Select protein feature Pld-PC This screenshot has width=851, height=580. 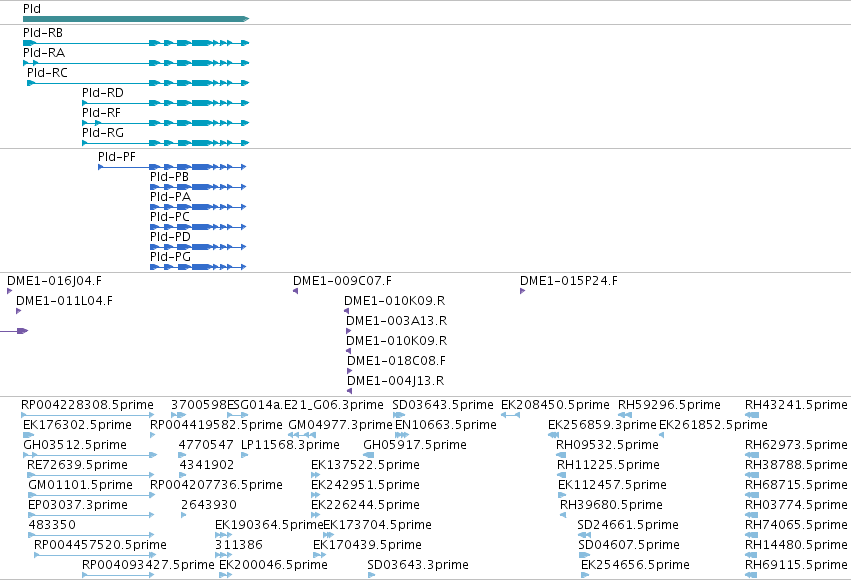(198, 227)
